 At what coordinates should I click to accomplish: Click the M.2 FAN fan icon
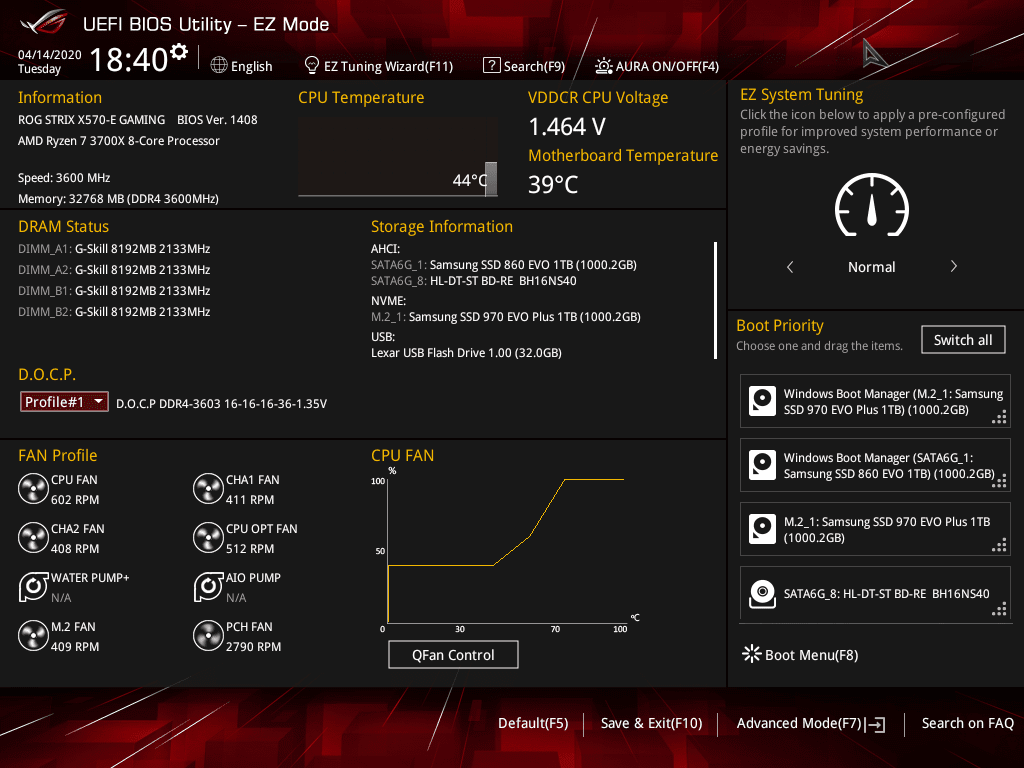click(x=33, y=636)
